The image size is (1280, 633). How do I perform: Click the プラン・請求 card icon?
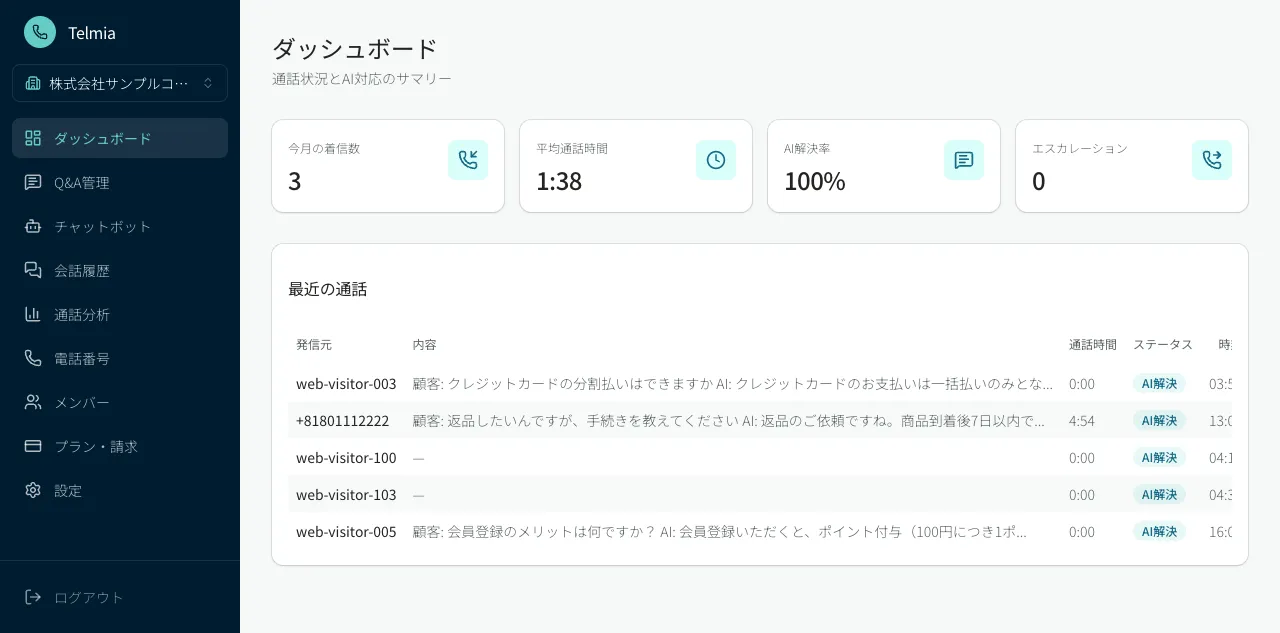pos(32,446)
